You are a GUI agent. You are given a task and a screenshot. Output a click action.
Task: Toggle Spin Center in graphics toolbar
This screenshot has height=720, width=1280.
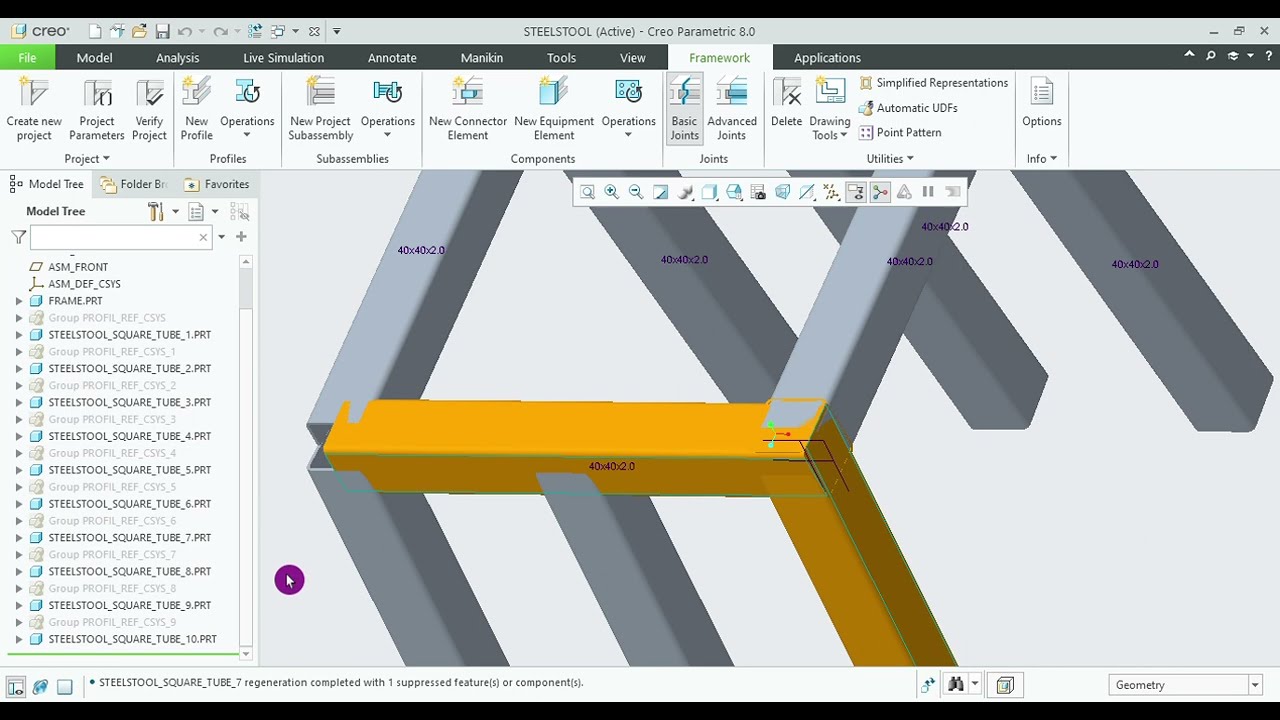[880, 192]
